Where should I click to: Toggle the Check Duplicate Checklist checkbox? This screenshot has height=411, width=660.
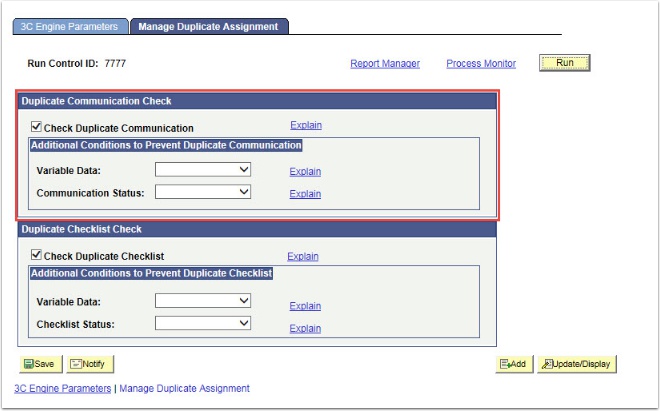pyautogui.click(x=36, y=254)
